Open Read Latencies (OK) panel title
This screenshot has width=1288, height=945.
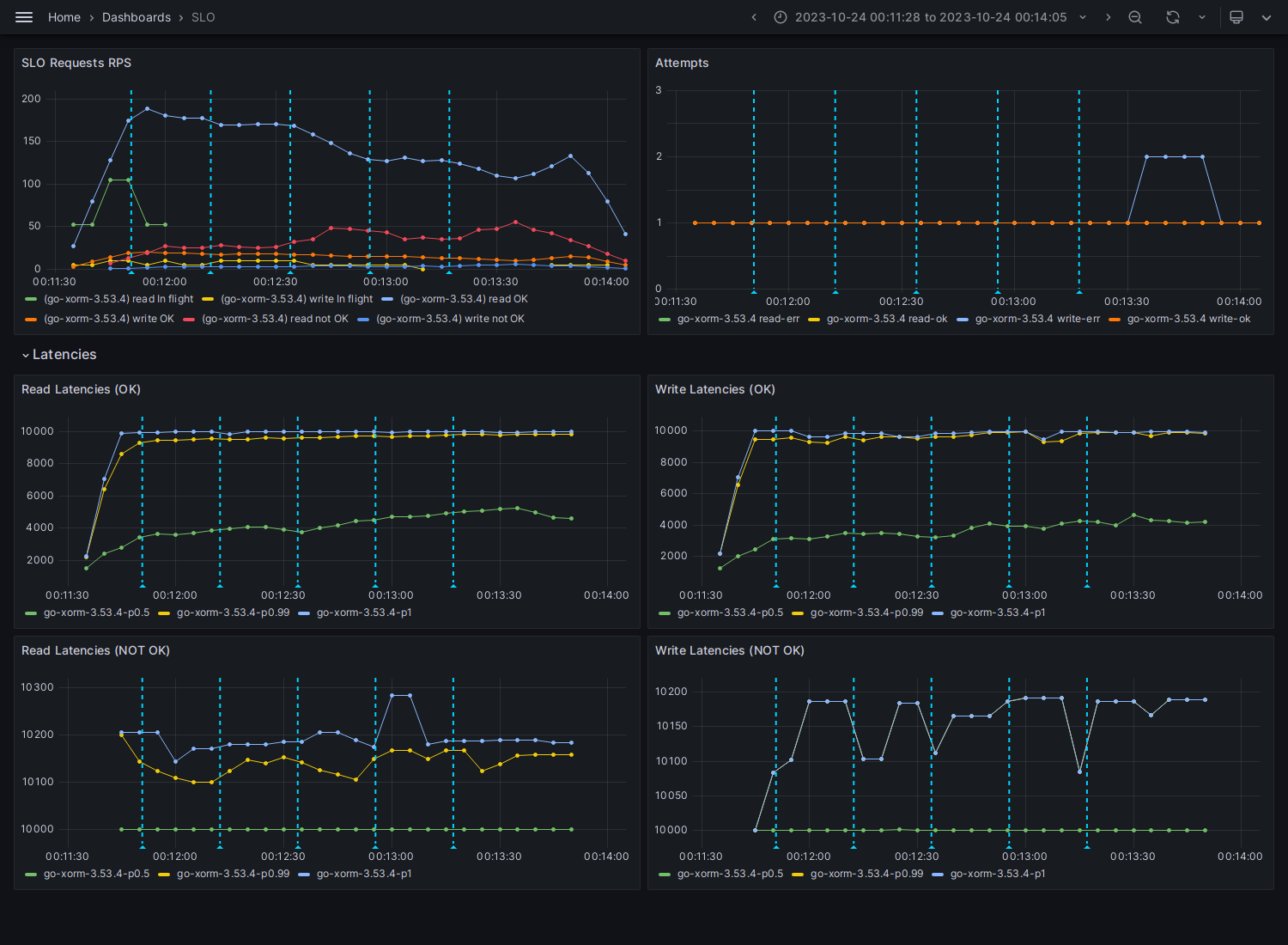(x=81, y=389)
